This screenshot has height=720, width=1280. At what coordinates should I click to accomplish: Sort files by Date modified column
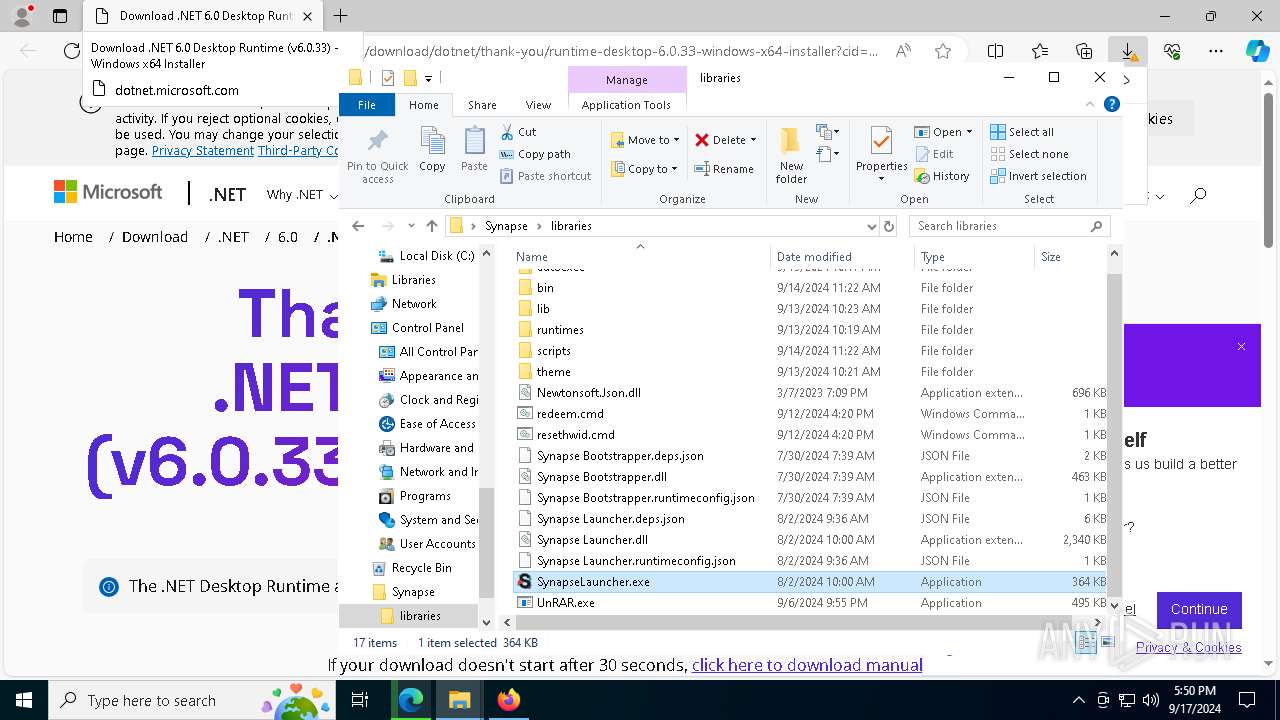814,257
